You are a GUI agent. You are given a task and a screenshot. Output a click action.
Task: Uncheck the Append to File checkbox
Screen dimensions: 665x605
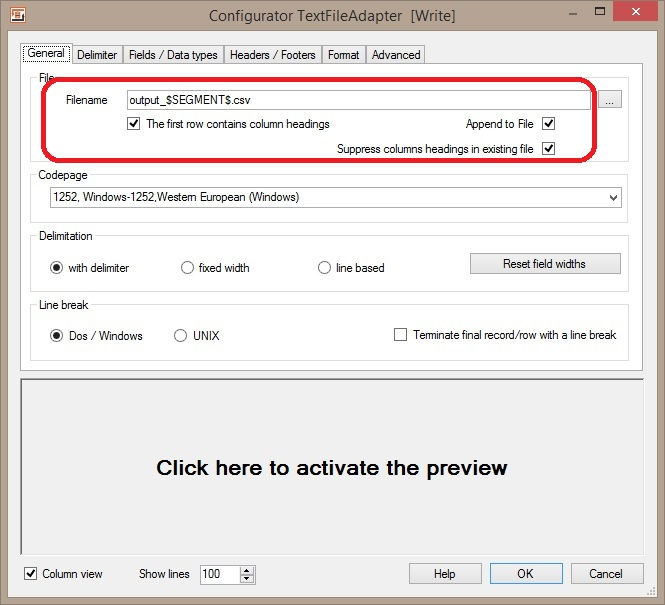[548, 124]
